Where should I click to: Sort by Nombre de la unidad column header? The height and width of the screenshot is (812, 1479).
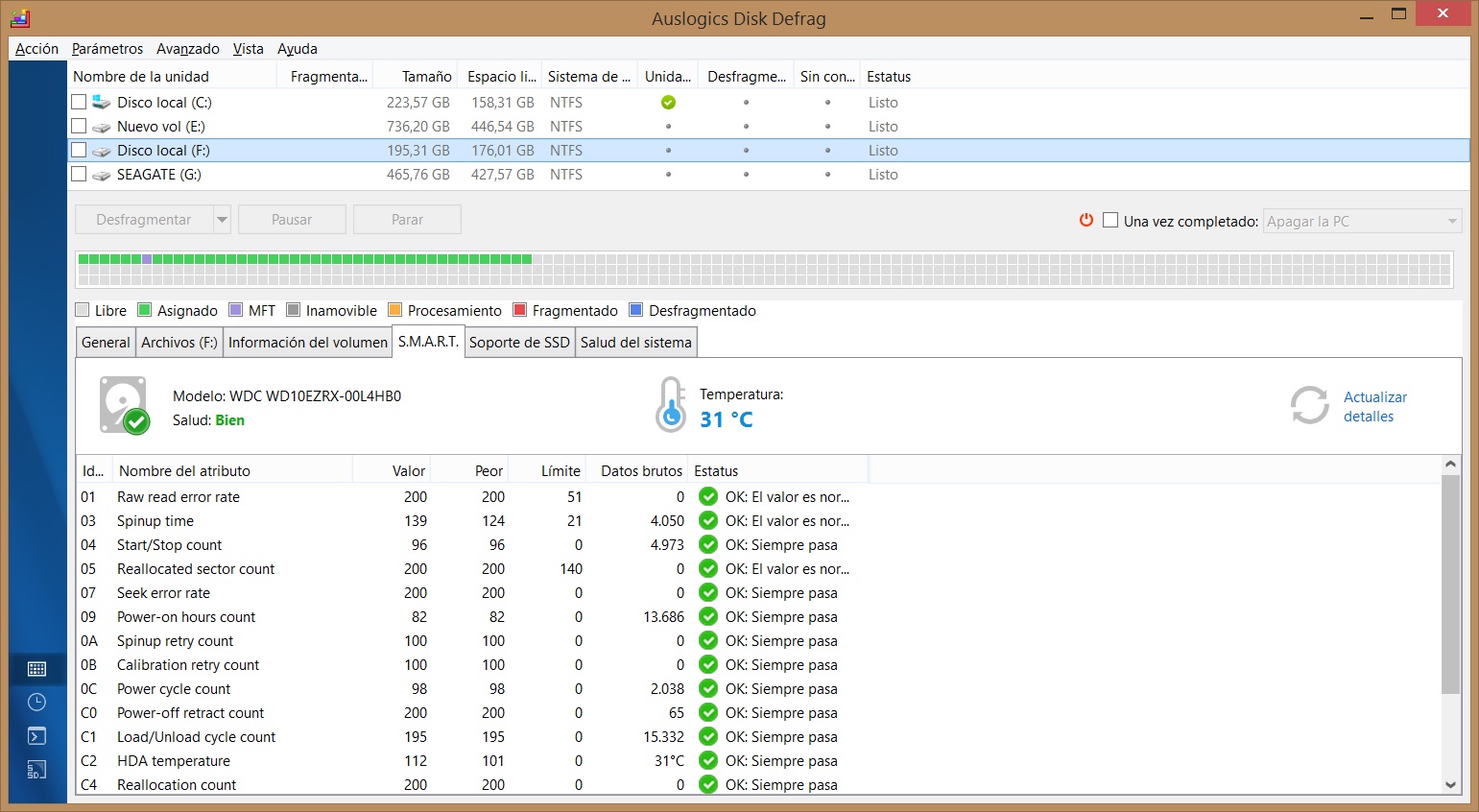(x=174, y=77)
